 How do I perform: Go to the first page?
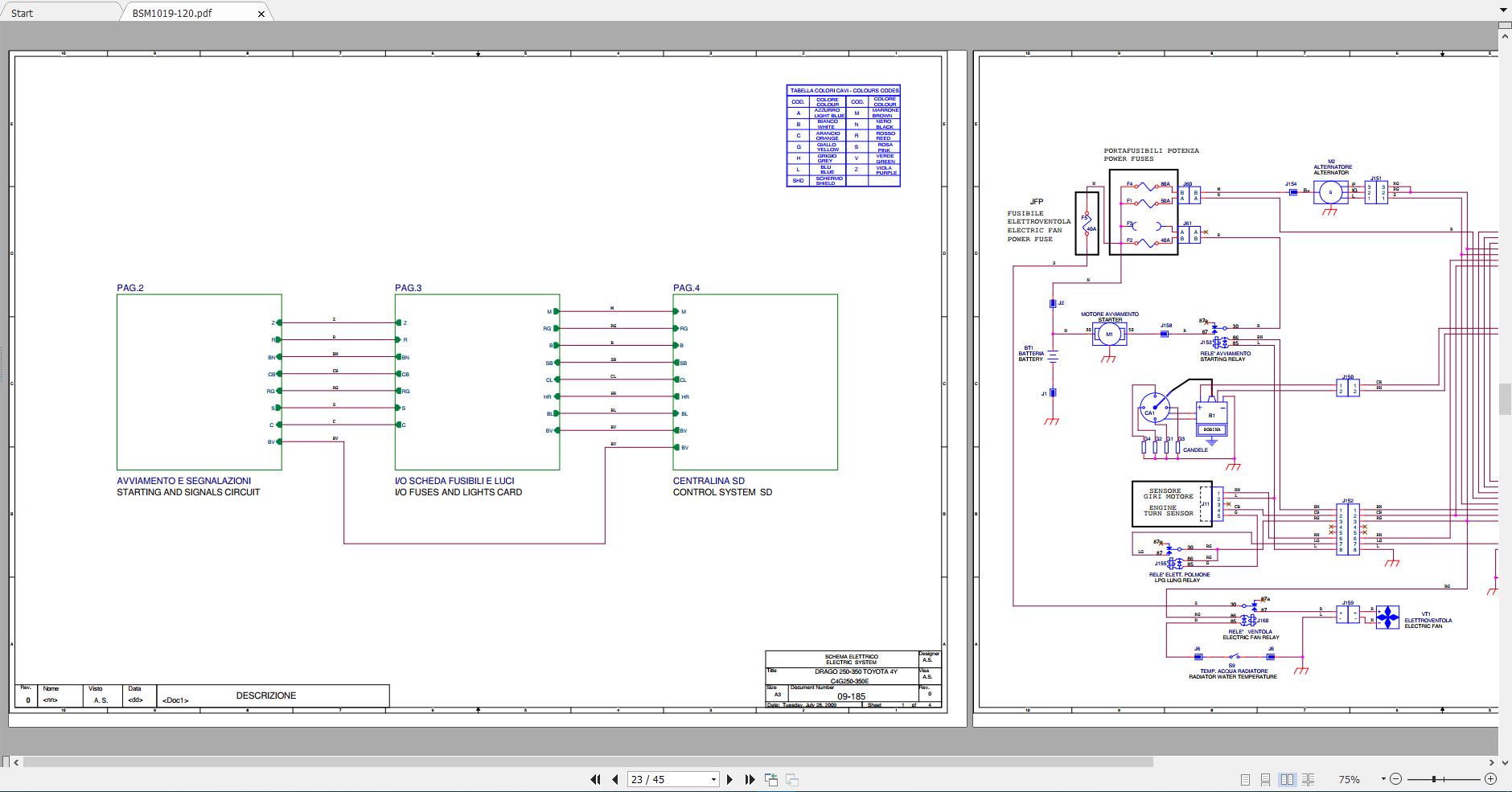[596, 779]
